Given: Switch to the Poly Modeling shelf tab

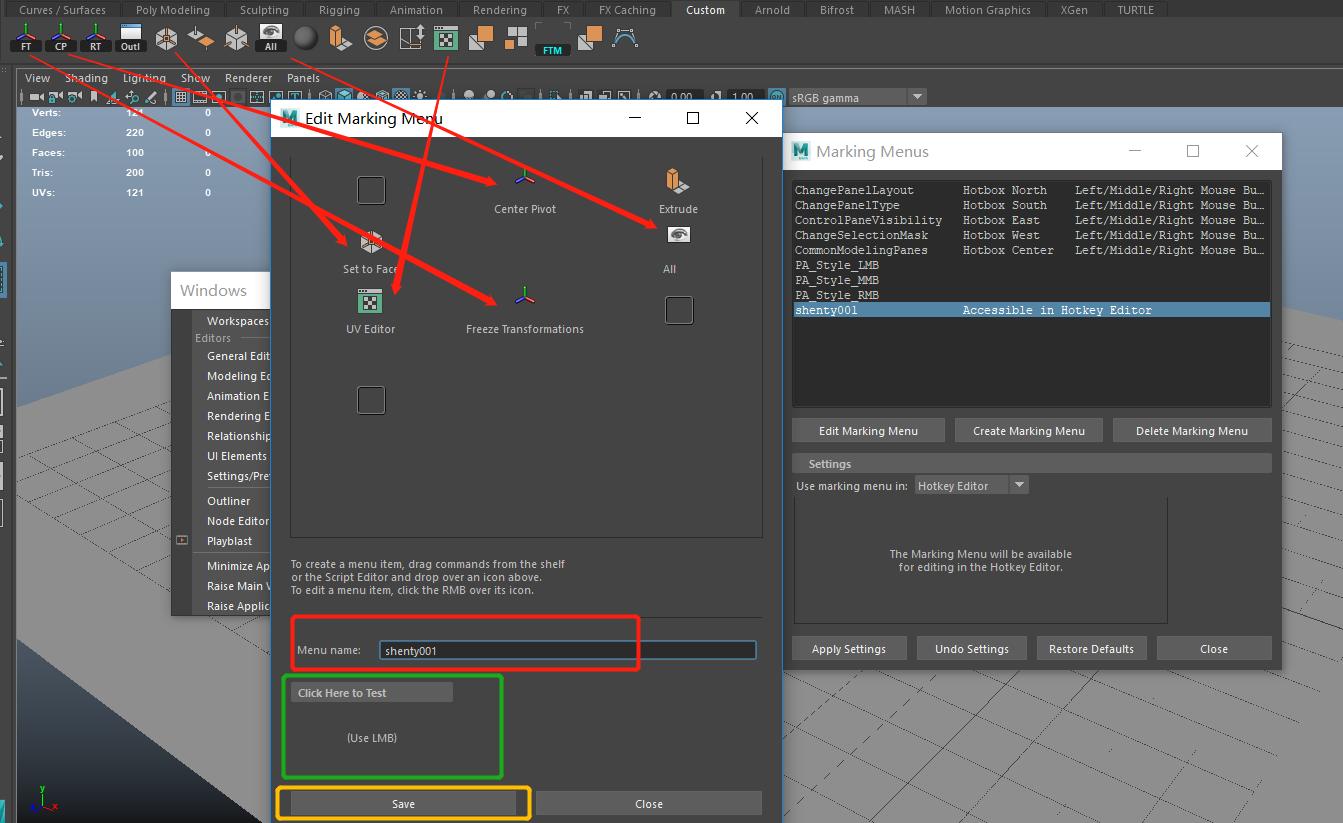Looking at the screenshot, I should click(x=173, y=10).
